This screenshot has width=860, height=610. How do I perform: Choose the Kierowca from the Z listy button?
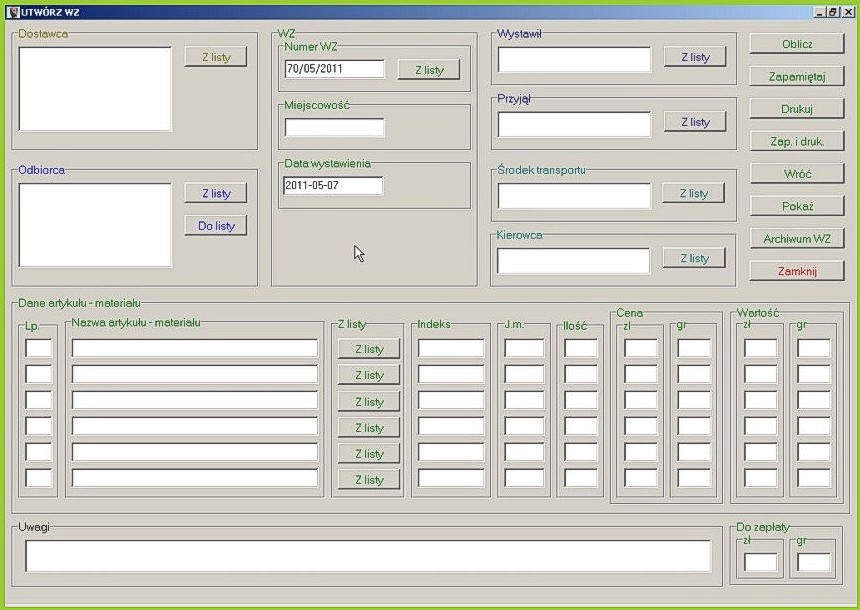coord(694,258)
